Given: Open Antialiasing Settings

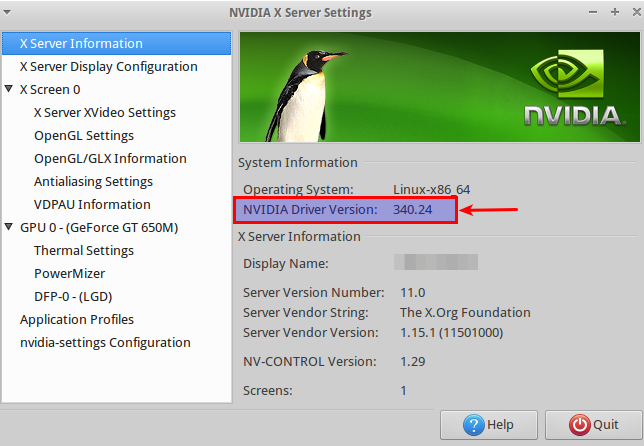Looking at the screenshot, I should coord(93,182).
